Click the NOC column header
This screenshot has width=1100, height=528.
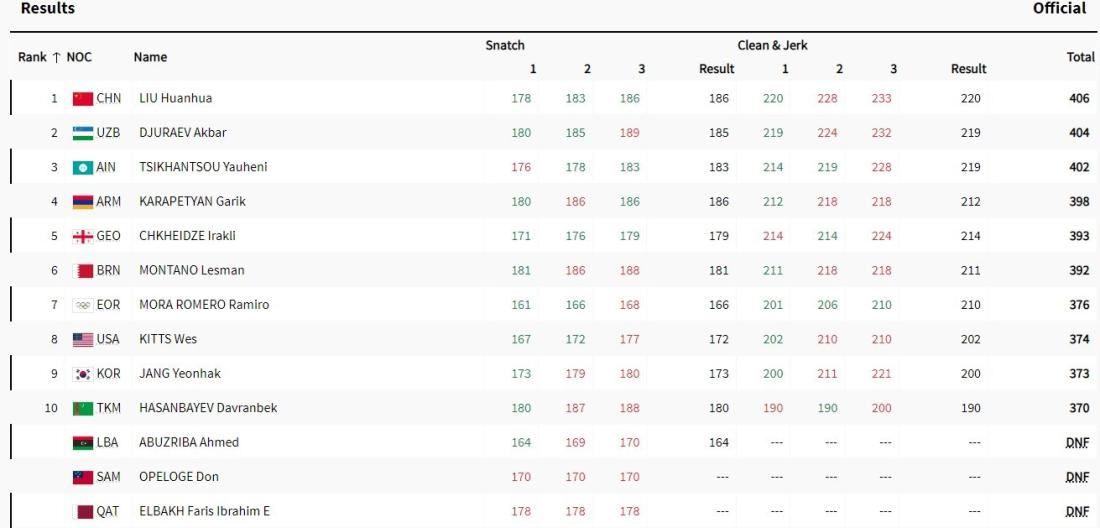(x=79, y=57)
